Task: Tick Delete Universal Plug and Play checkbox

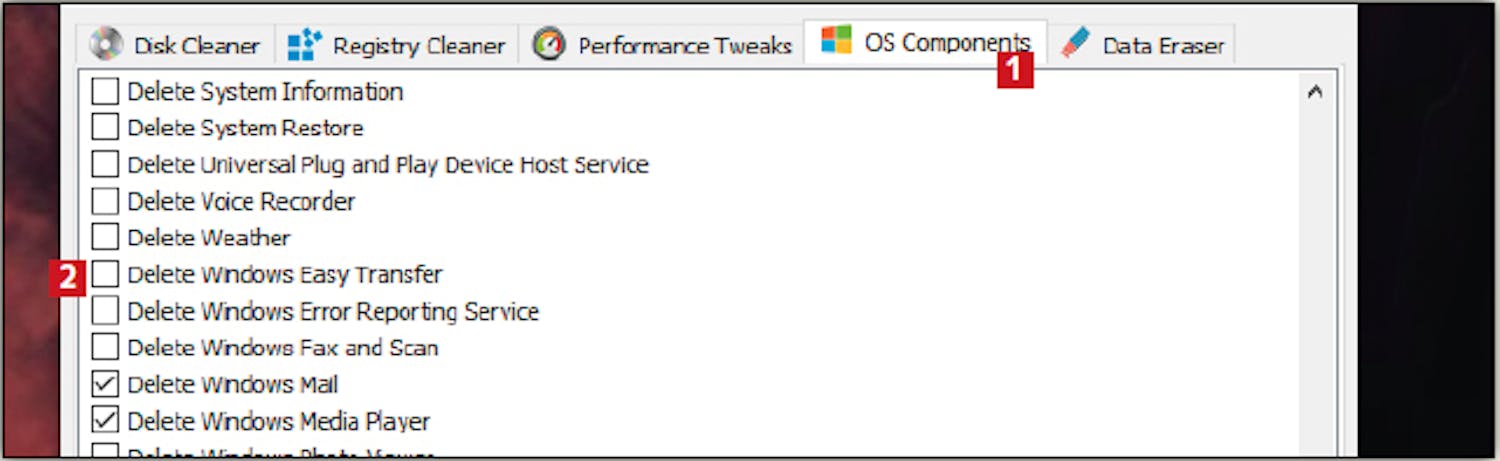Action: click(105, 164)
